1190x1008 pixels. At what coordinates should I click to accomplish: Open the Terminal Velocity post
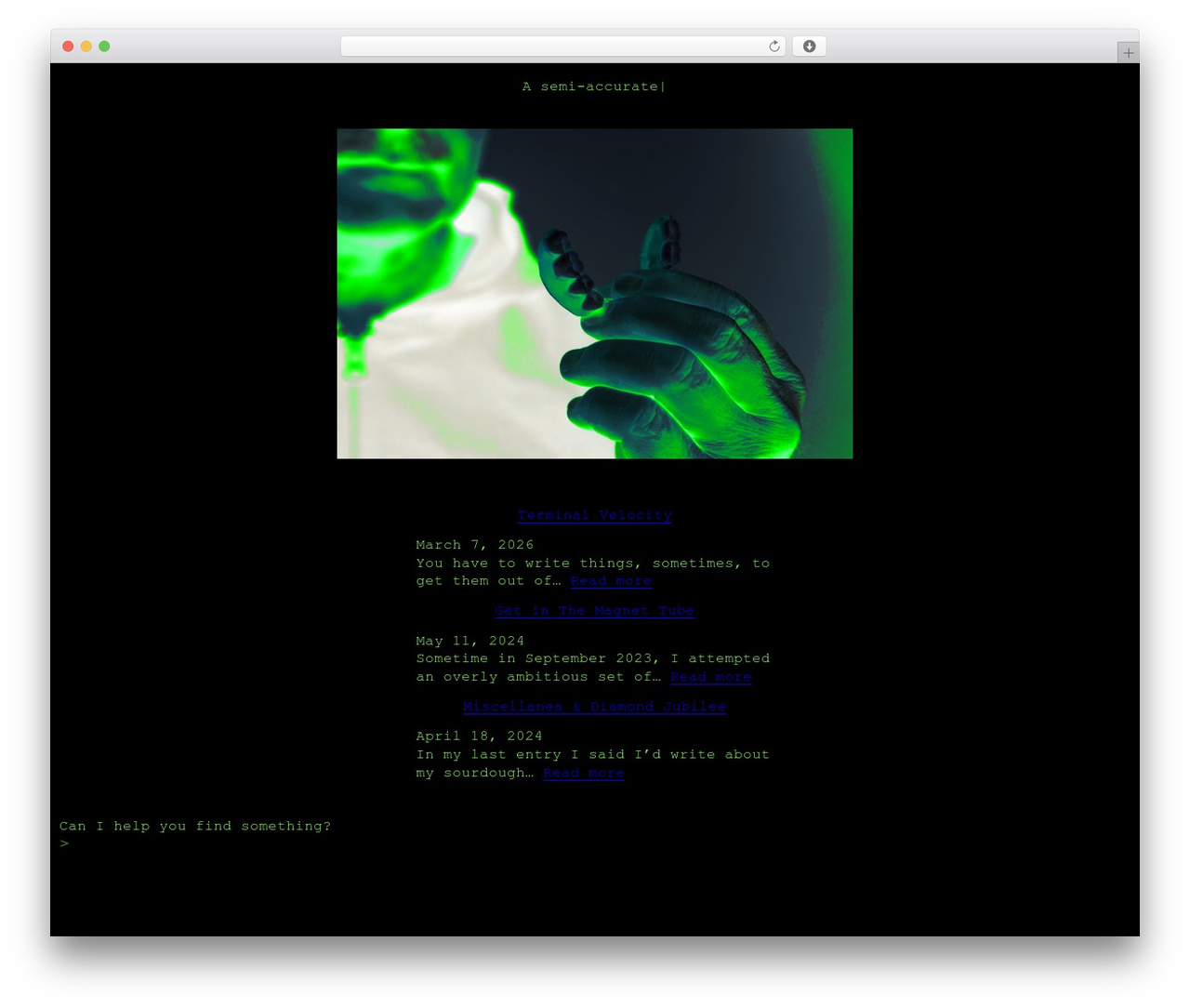(x=595, y=515)
